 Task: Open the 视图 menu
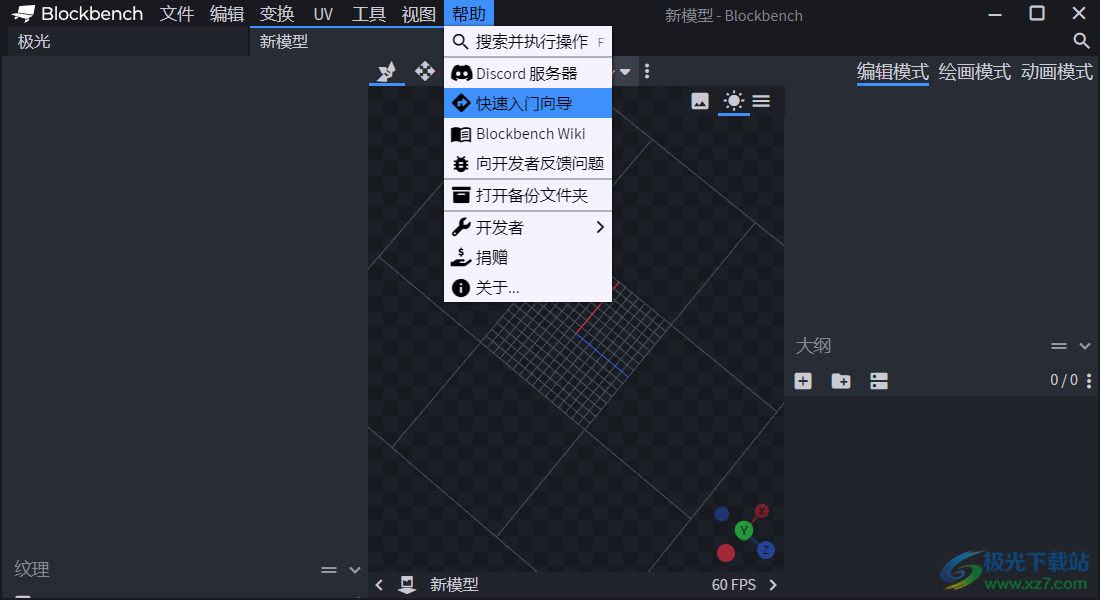click(x=419, y=13)
